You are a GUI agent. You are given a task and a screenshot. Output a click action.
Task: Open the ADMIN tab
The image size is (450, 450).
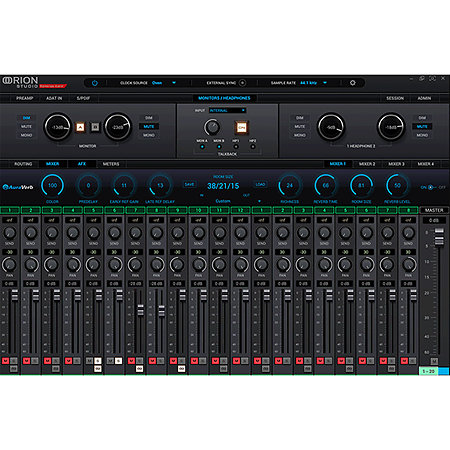click(424, 98)
